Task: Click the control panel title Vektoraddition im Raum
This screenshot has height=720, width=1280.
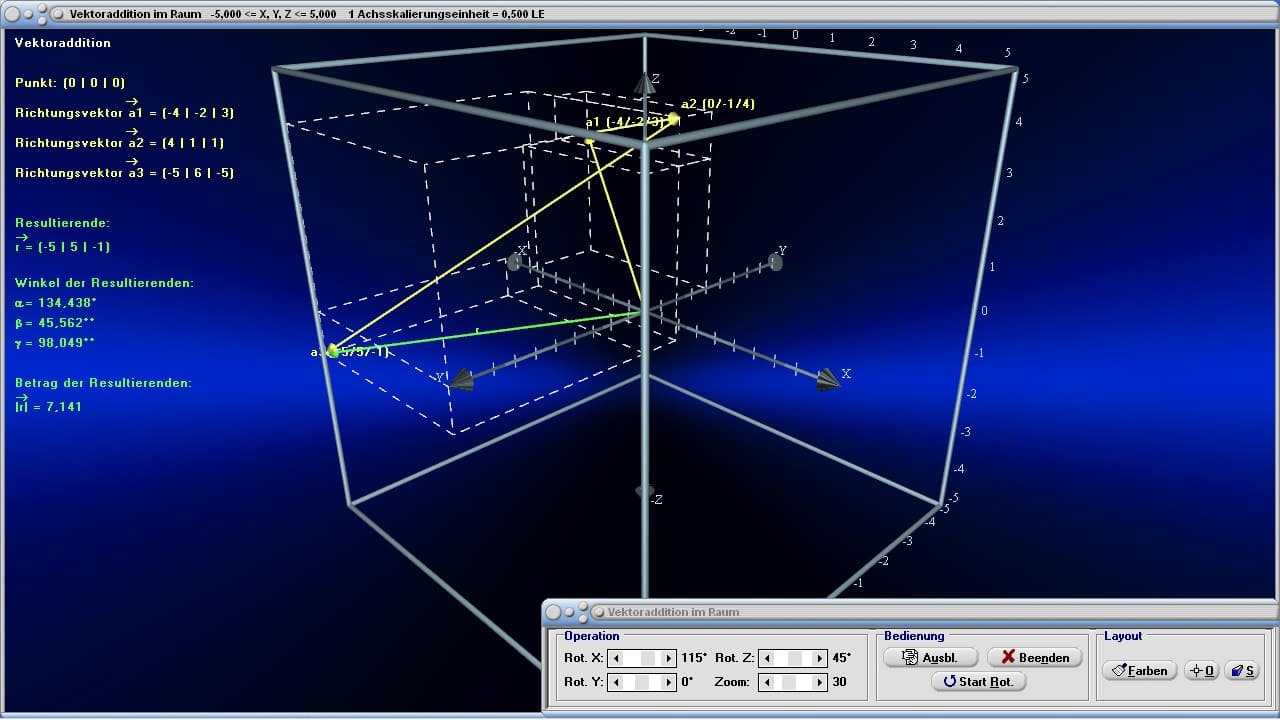Action: 673,611
